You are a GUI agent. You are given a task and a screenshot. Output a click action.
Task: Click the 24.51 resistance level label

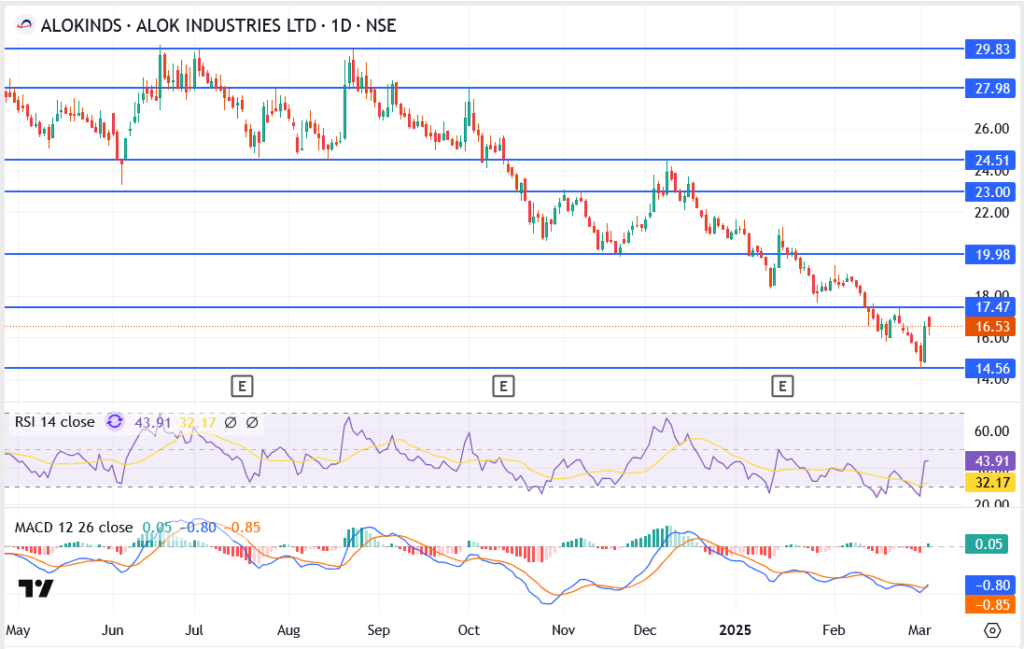990,159
